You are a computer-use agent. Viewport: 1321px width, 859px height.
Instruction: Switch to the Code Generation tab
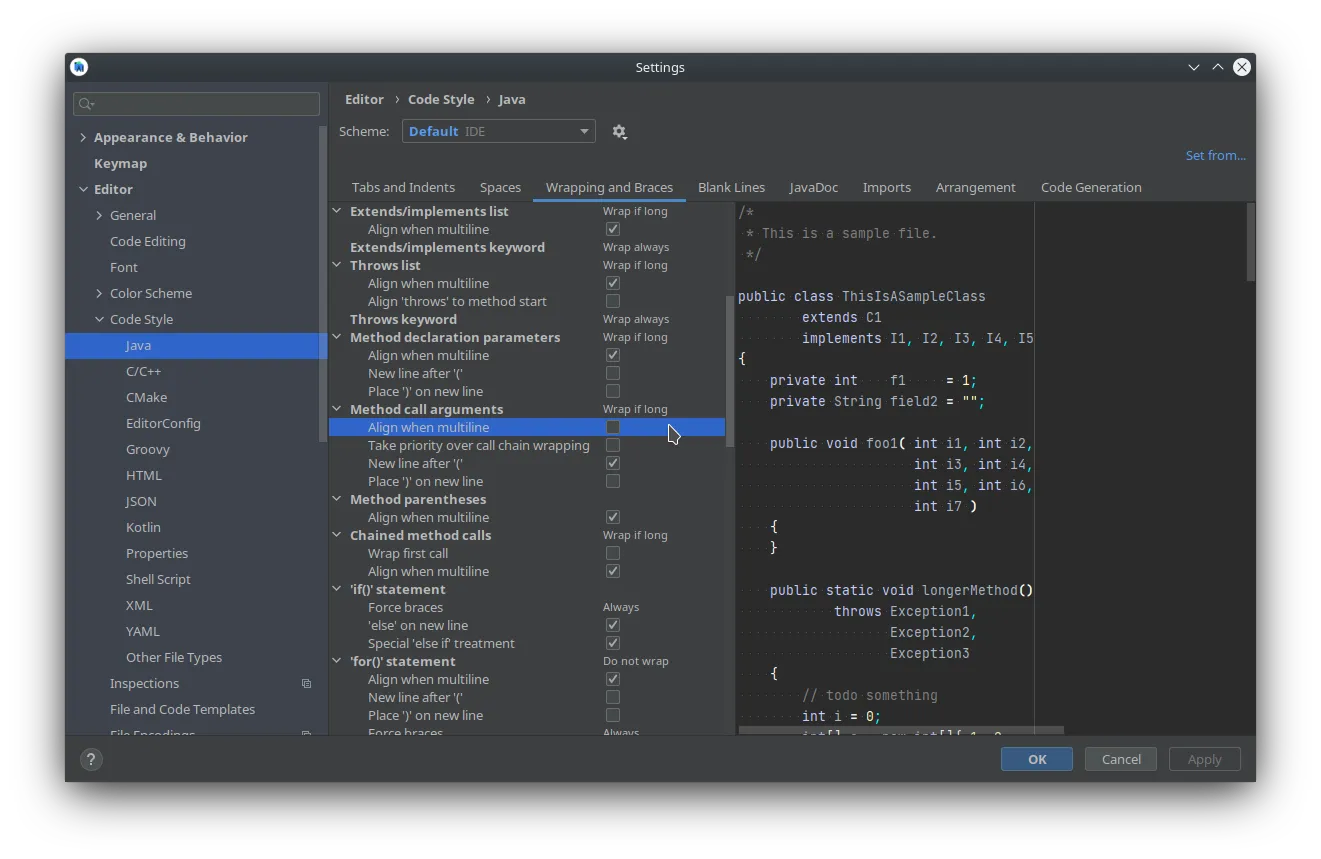pyautogui.click(x=1091, y=187)
